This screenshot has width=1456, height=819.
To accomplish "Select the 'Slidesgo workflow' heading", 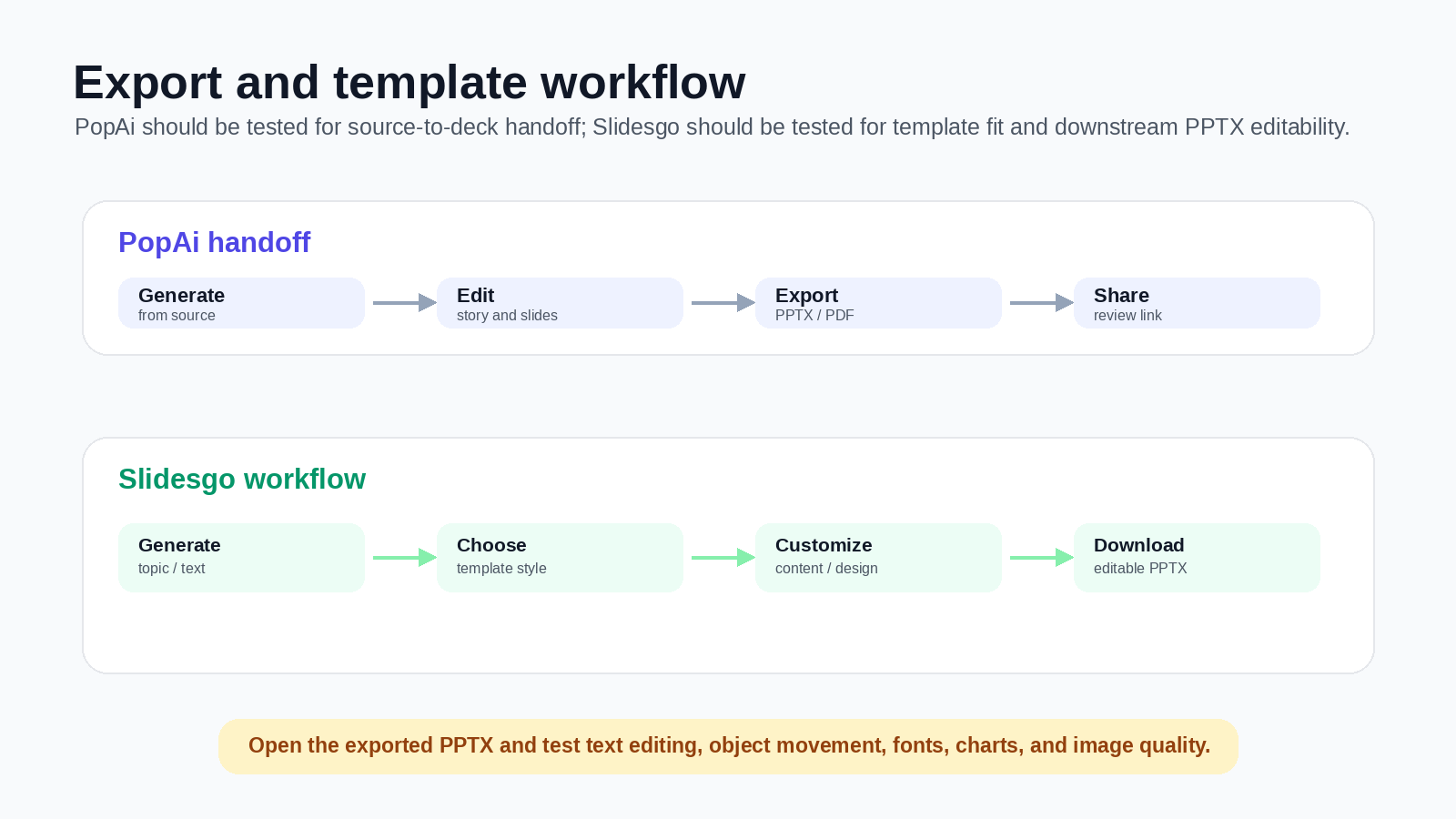I will tap(242, 479).
